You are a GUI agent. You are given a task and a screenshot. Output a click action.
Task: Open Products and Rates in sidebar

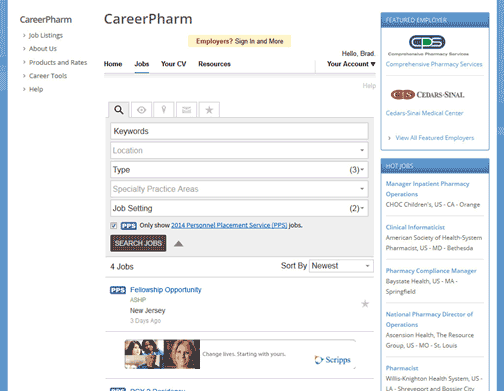[x=58, y=62]
